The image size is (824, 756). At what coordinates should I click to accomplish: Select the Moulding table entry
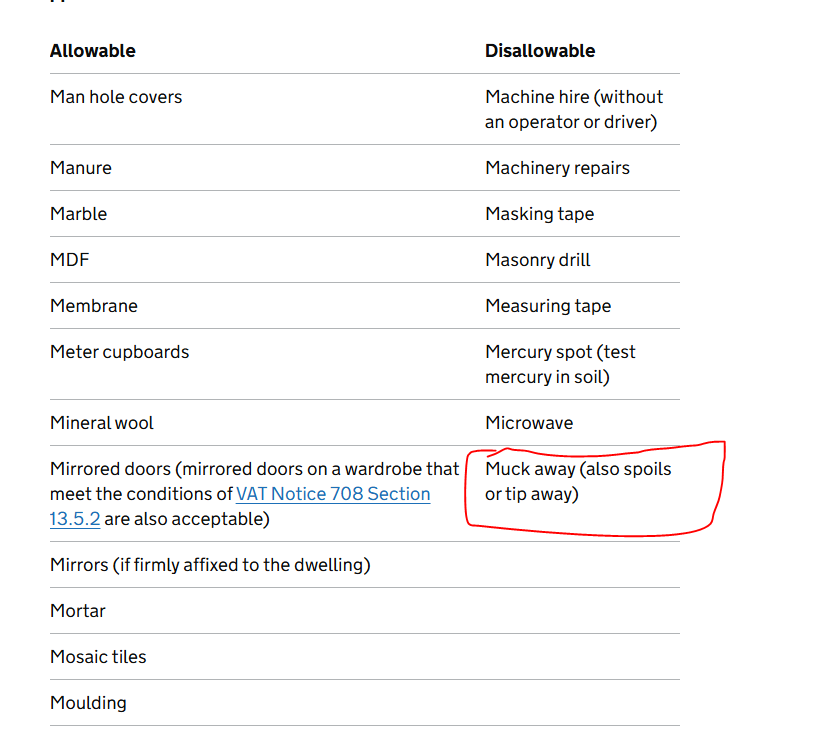(x=88, y=703)
